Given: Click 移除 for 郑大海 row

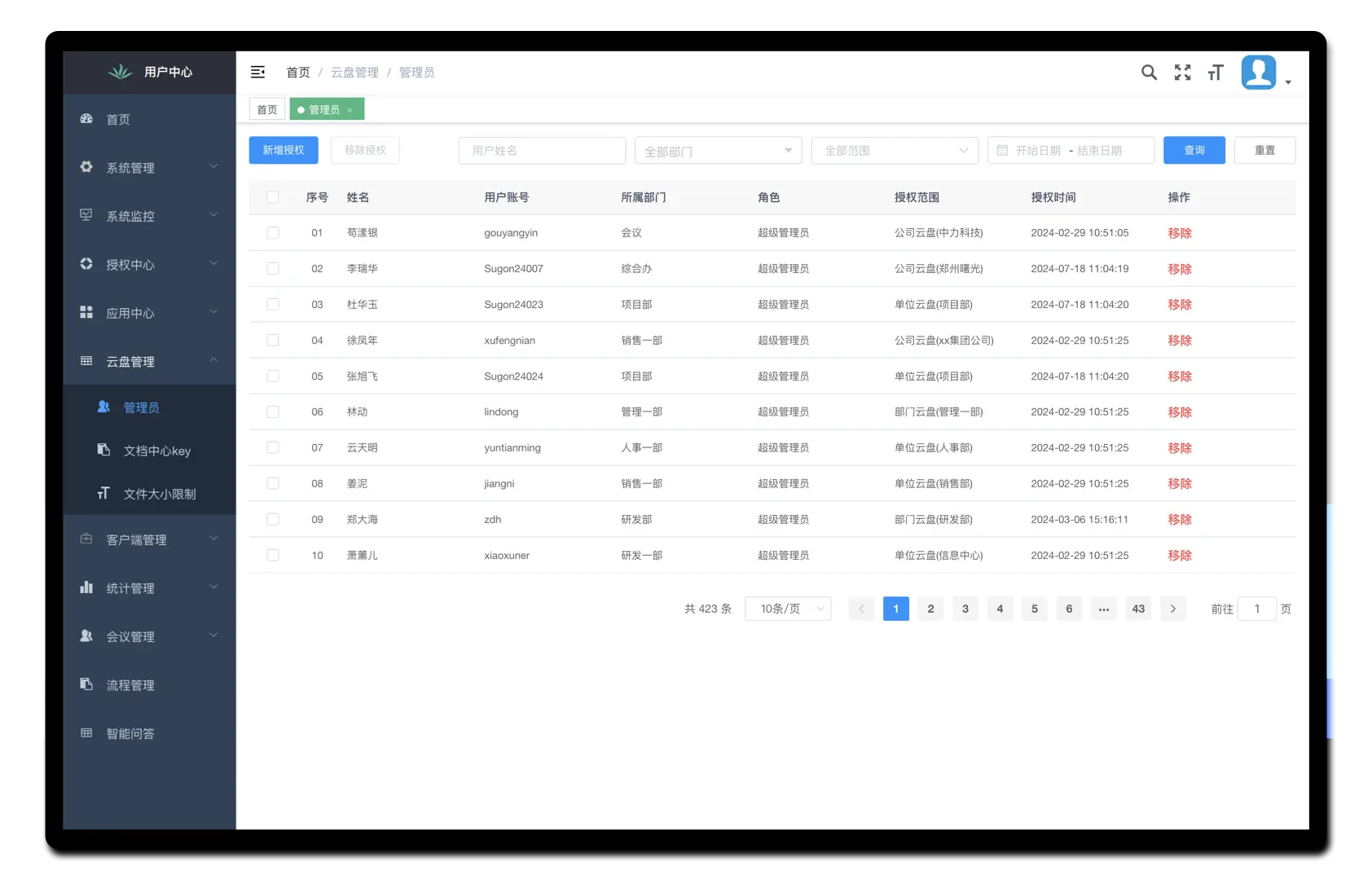Looking at the screenshot, I should click(1180, 520).
